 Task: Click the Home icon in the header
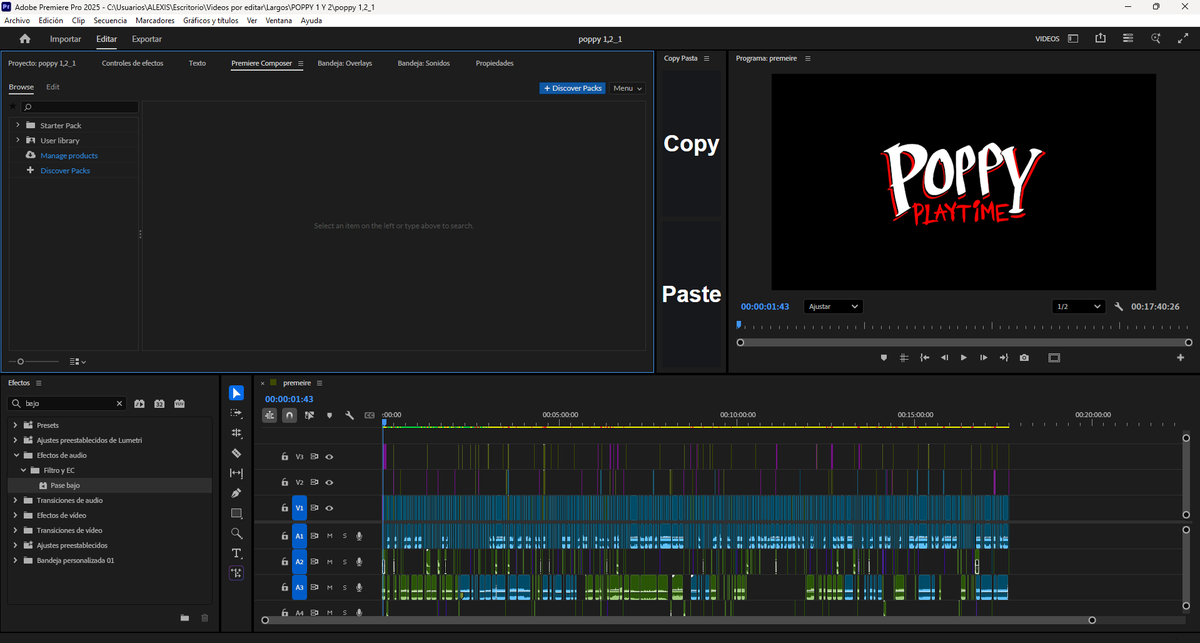coord(25,39)
